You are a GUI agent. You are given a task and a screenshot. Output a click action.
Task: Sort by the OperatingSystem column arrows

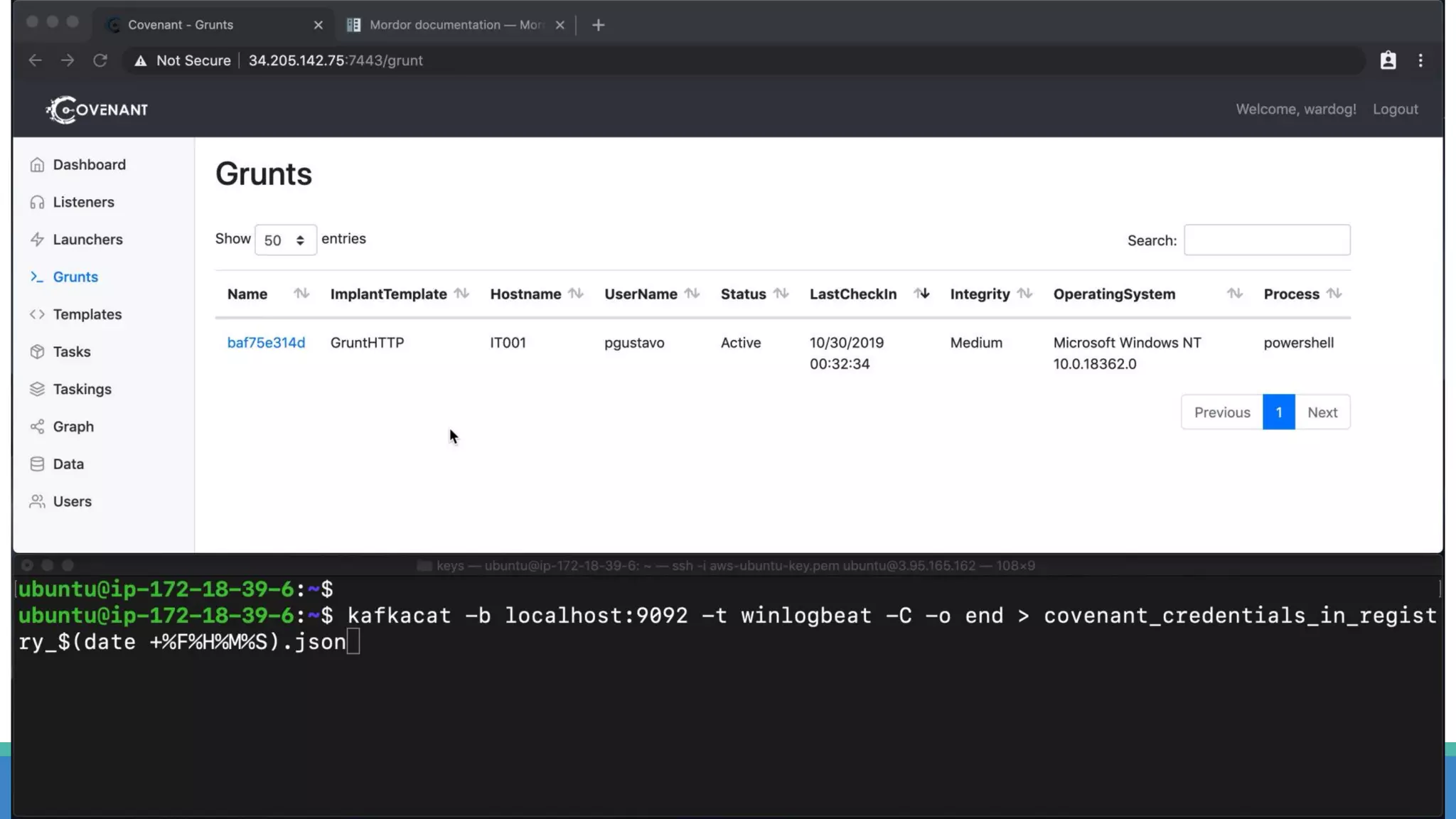[x=1235, y=294]
